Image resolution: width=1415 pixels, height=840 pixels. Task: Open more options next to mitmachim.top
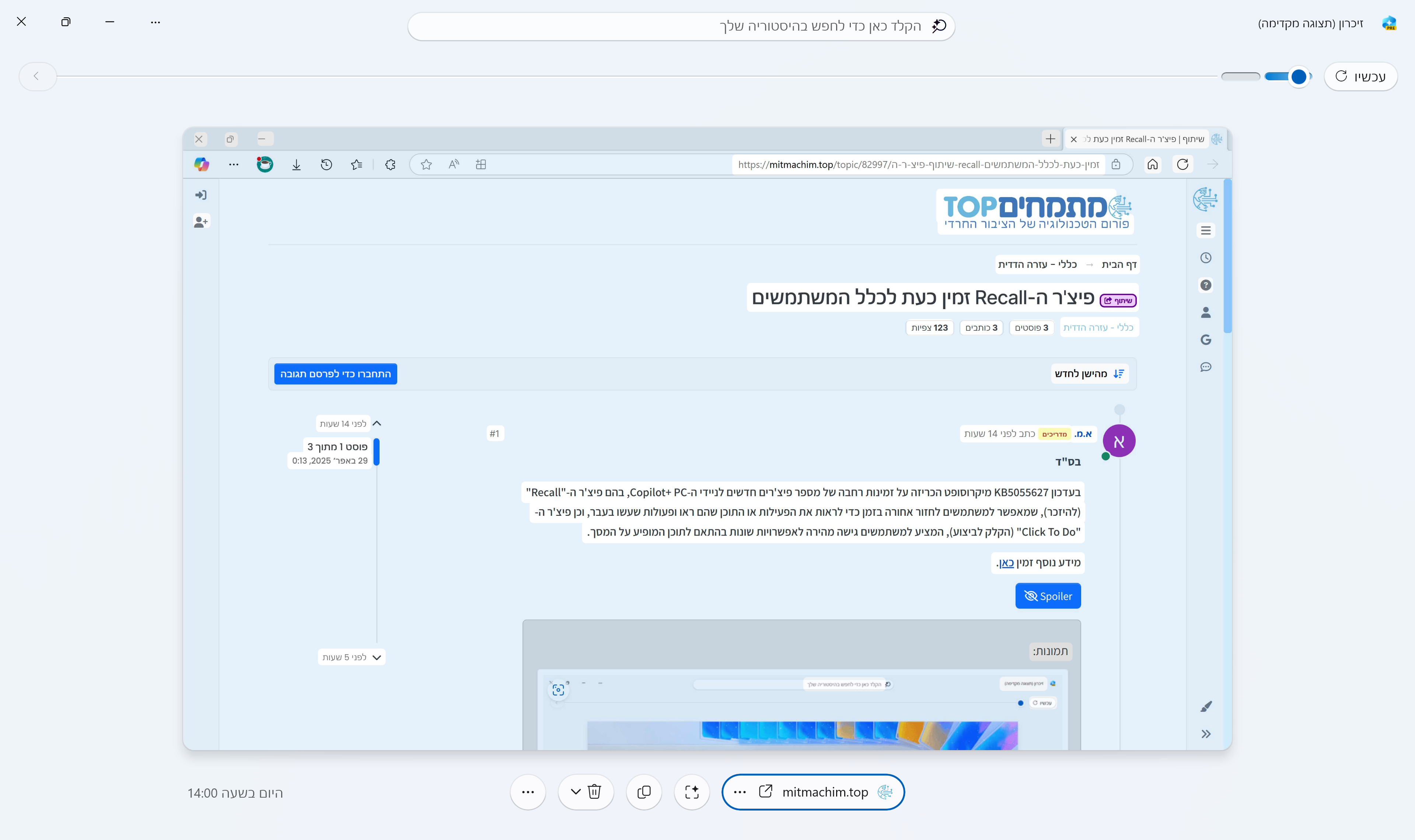[x=740, y=792]
